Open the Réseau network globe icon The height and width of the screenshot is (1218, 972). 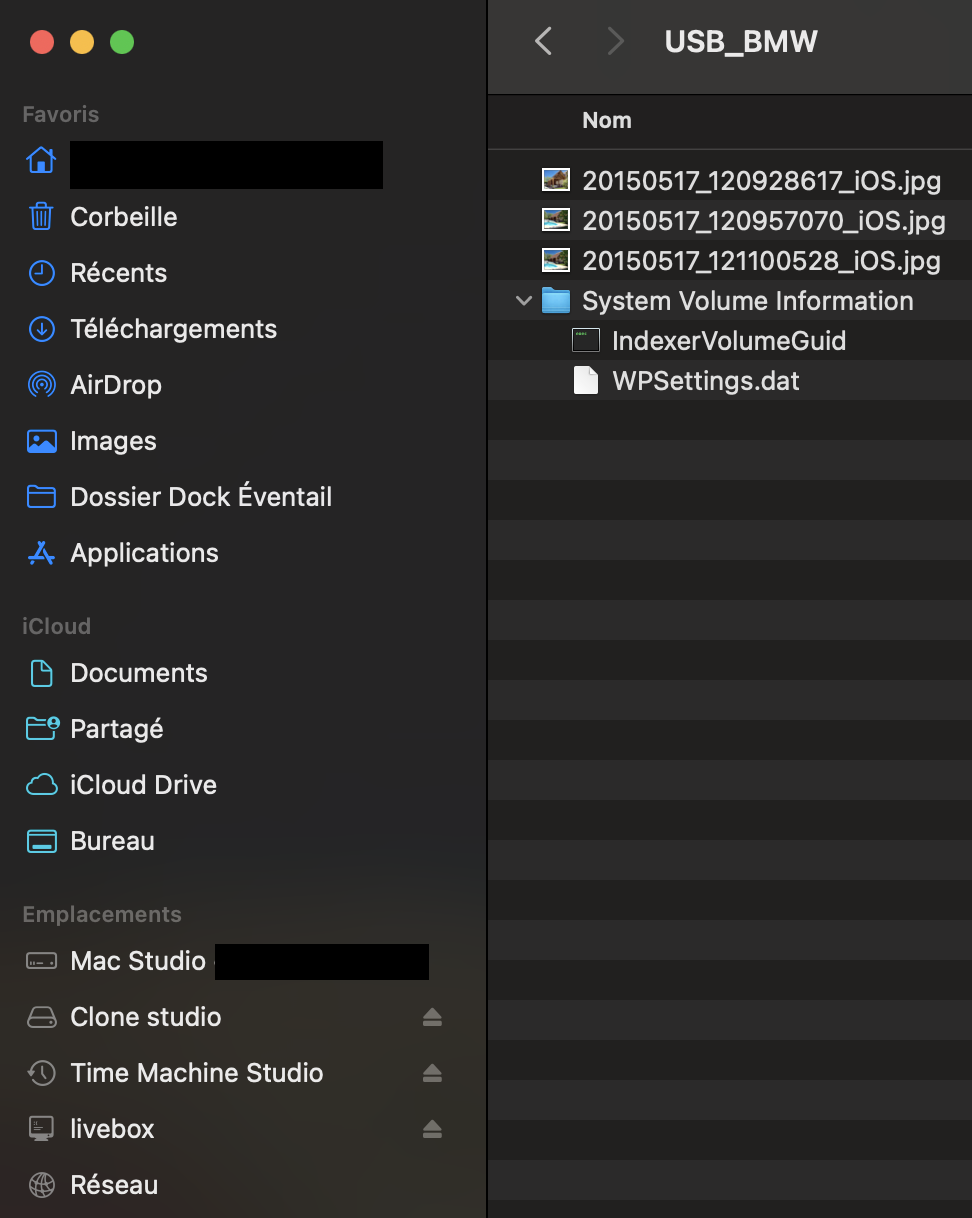tap(41, 1185)
